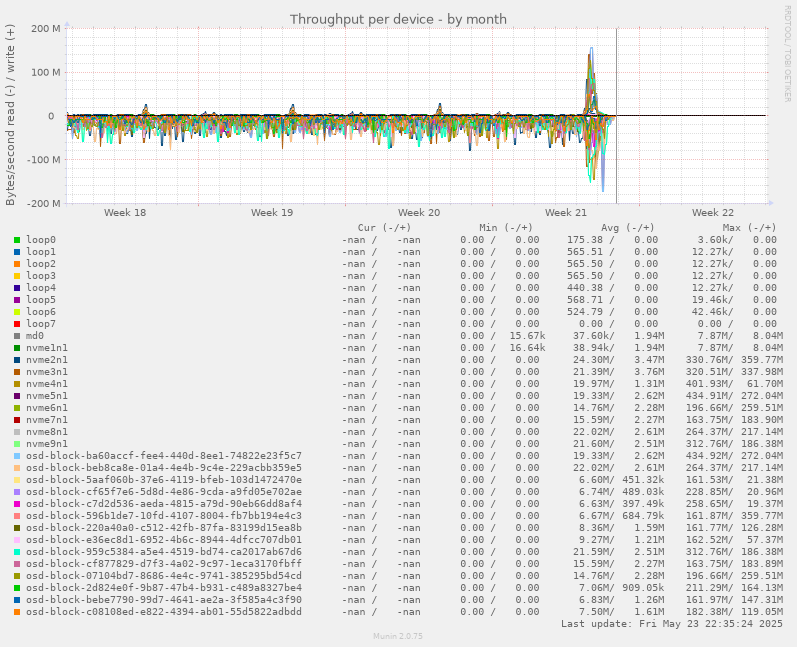
Task: Click the nvme3n1 device label
Action: [47, 372]
